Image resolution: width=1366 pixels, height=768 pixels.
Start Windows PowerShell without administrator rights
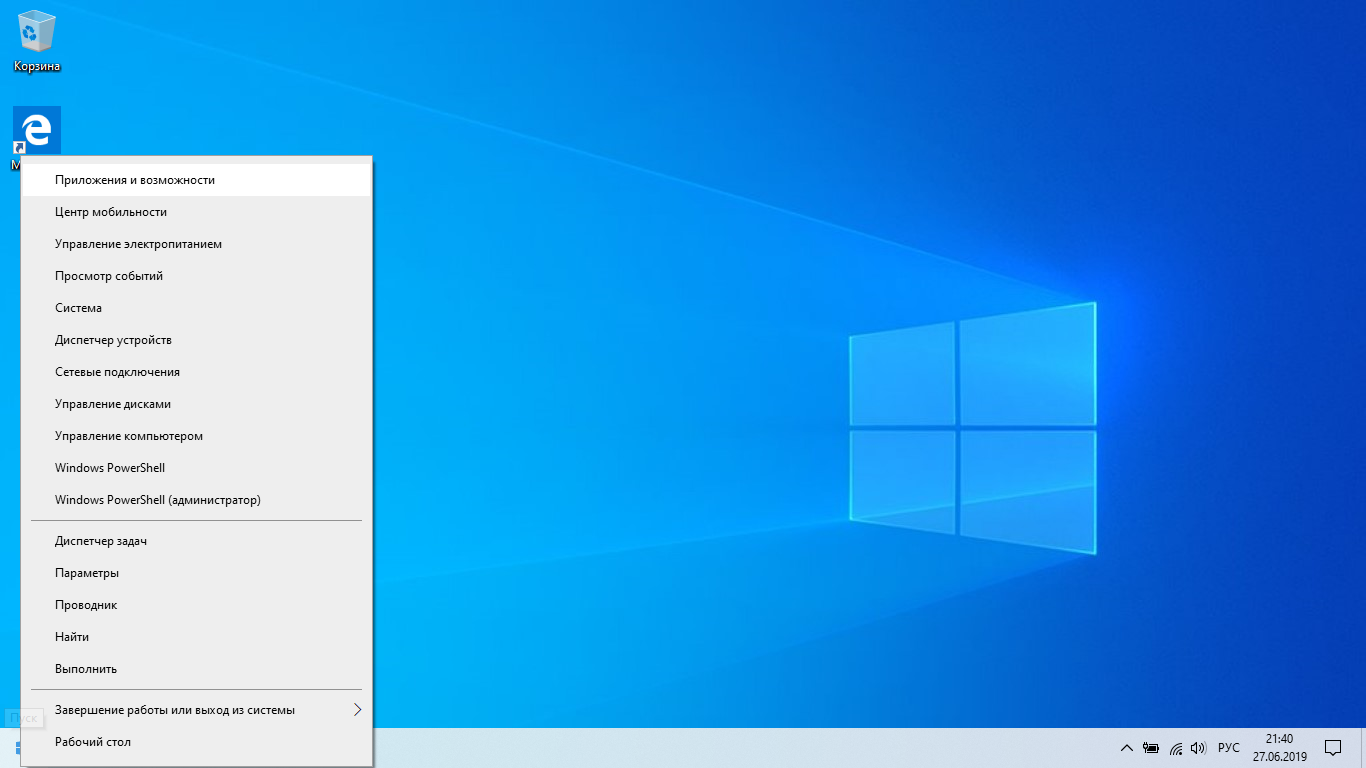click(x=197, y=468)
